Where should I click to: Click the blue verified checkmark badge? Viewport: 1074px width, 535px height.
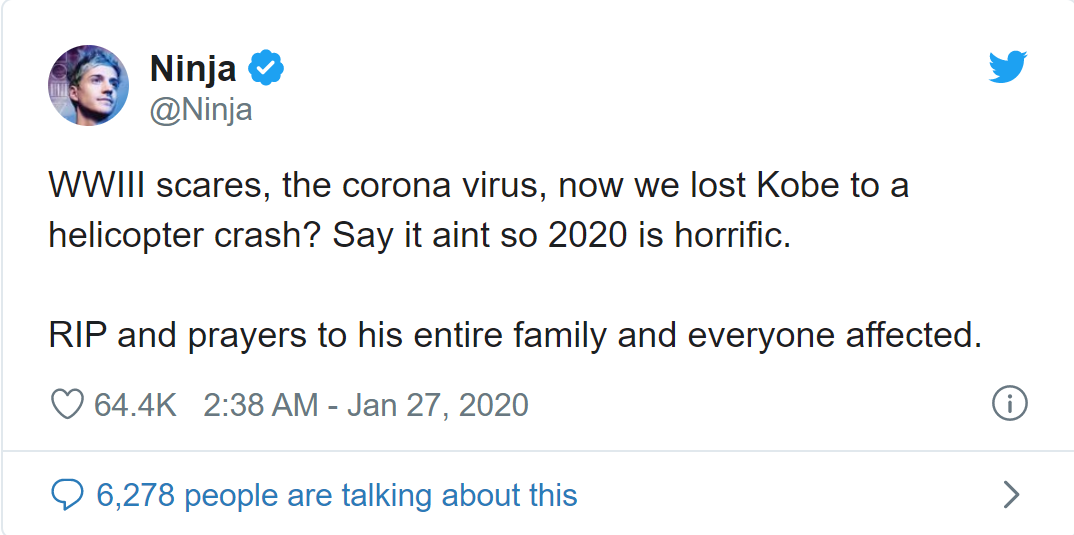pyautogui.click(x=266, y=68)
